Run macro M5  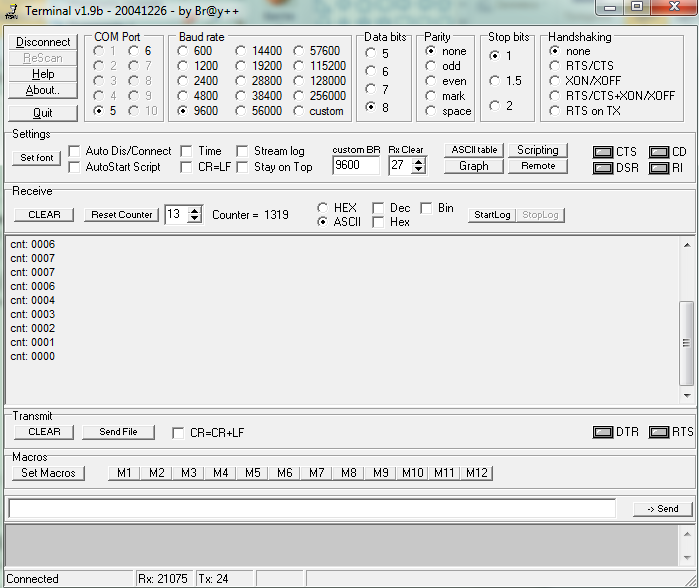[x=252, y=473]
